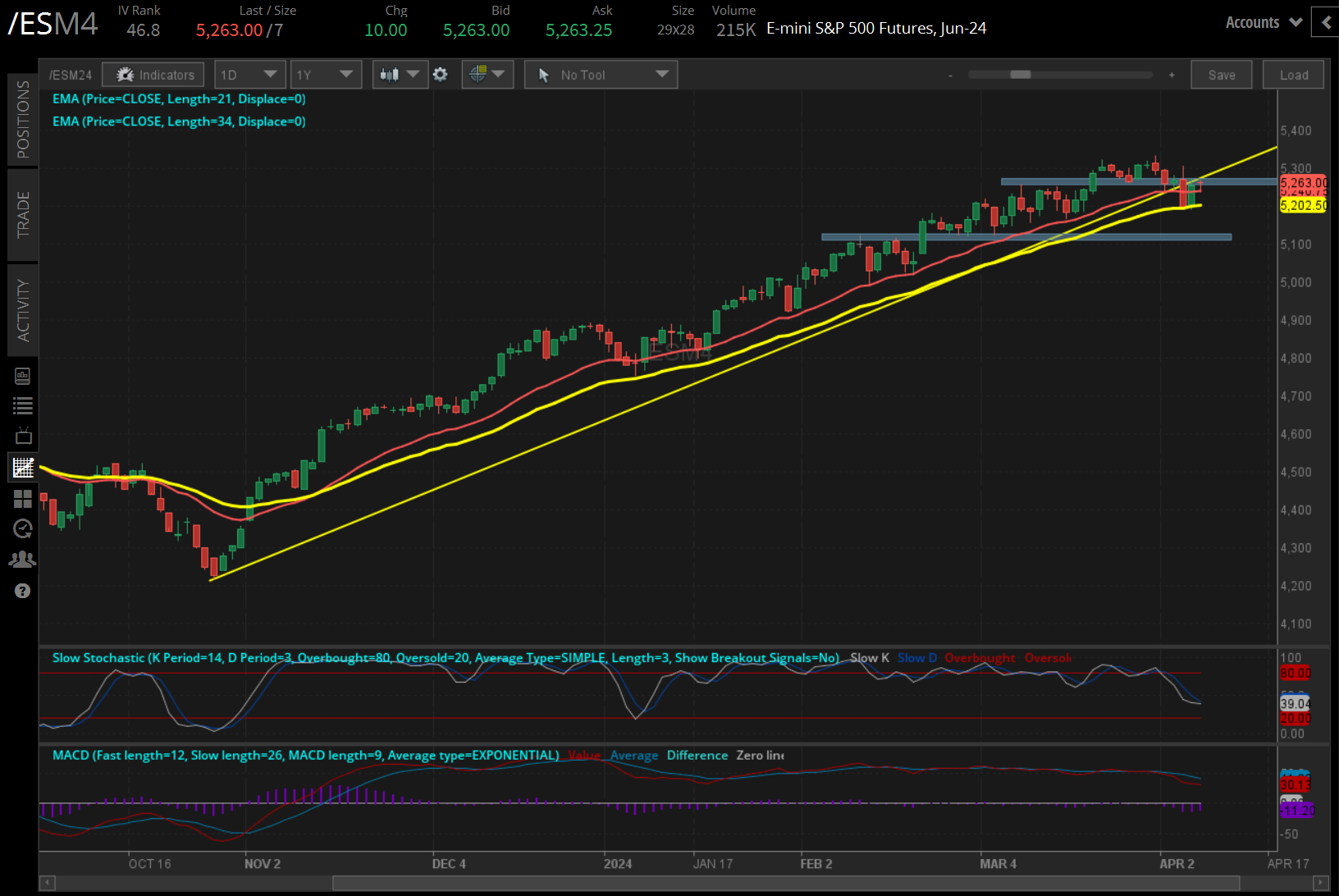Open the watchlist list icon
Screen dimensions: 1339x896
point(23,405)
